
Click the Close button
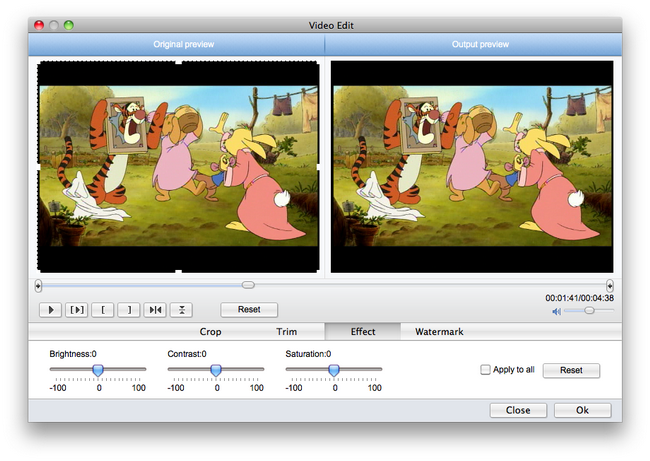(x=518, y=410)
